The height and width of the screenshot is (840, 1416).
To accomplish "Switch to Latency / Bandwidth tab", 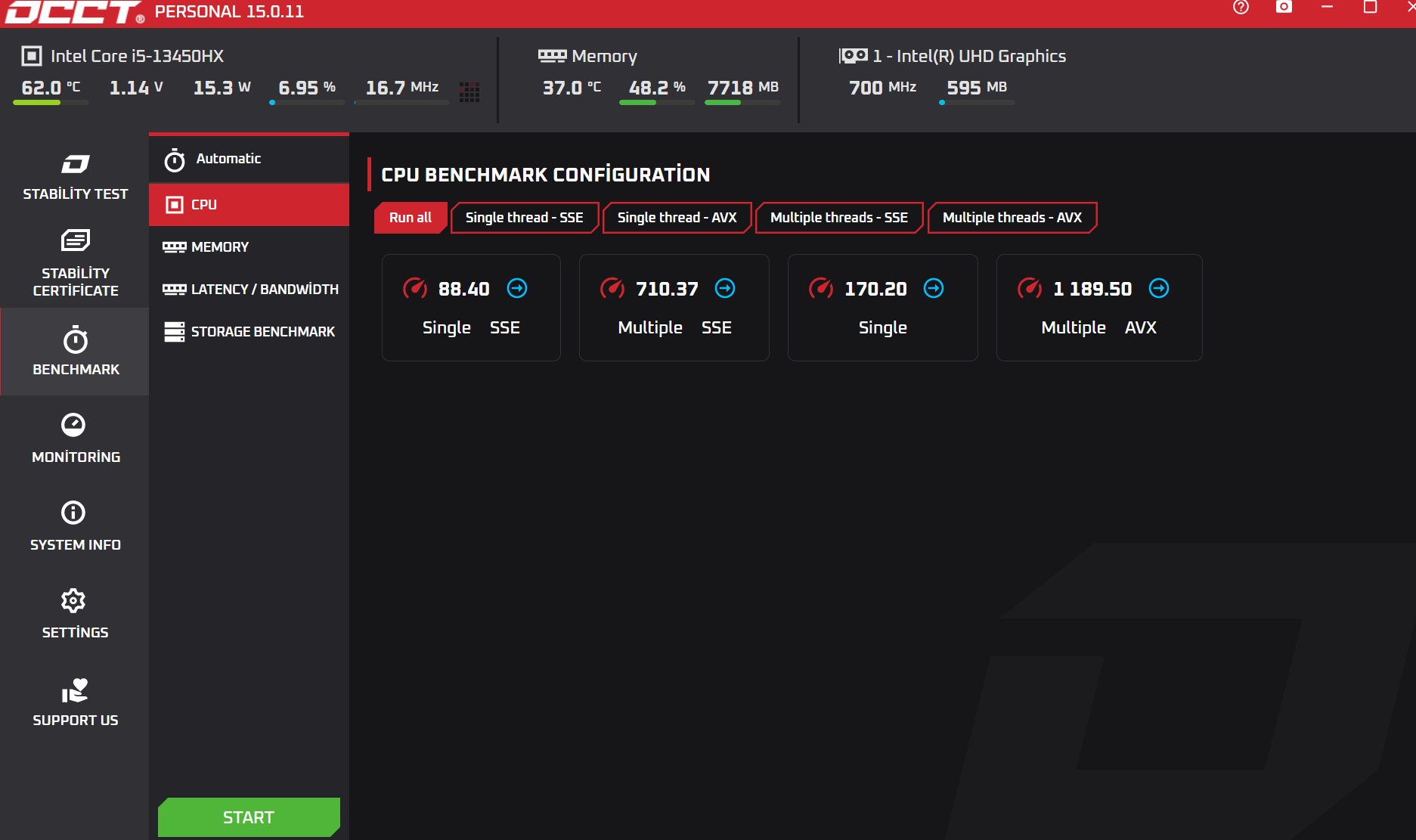I will [x=249, y=290].
